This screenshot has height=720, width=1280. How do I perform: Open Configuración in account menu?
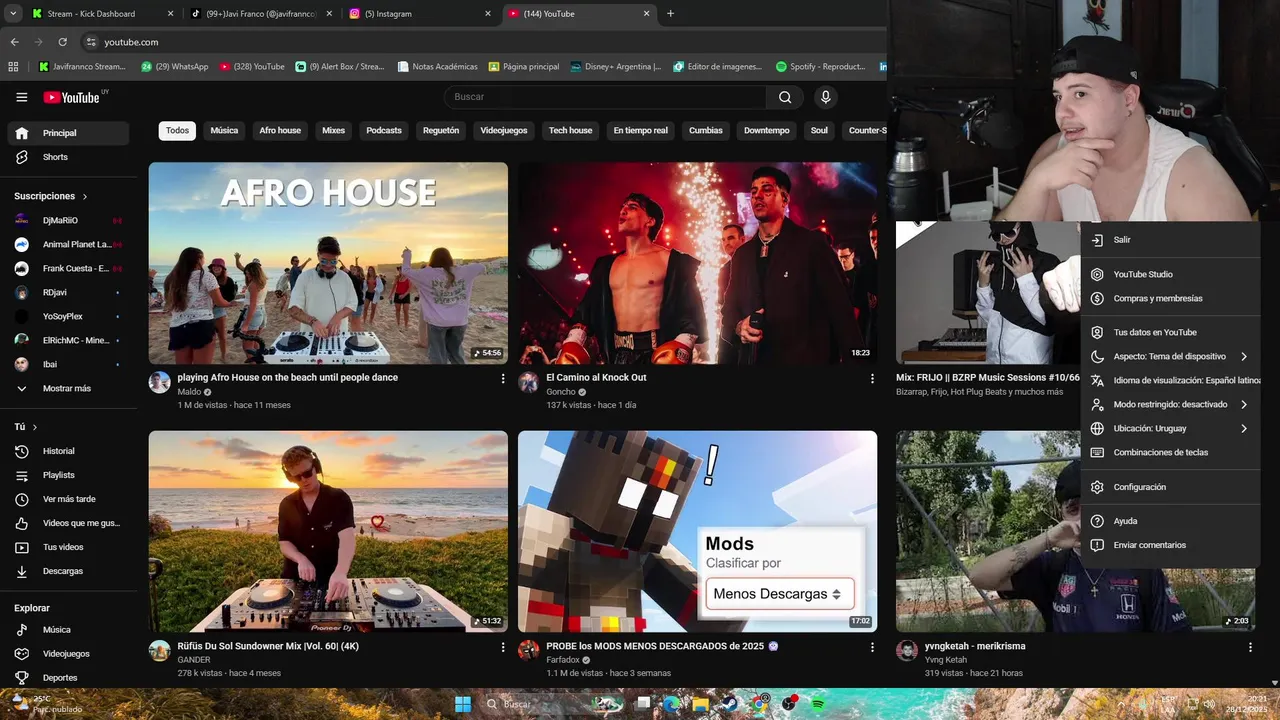[x=1171, y=487]
